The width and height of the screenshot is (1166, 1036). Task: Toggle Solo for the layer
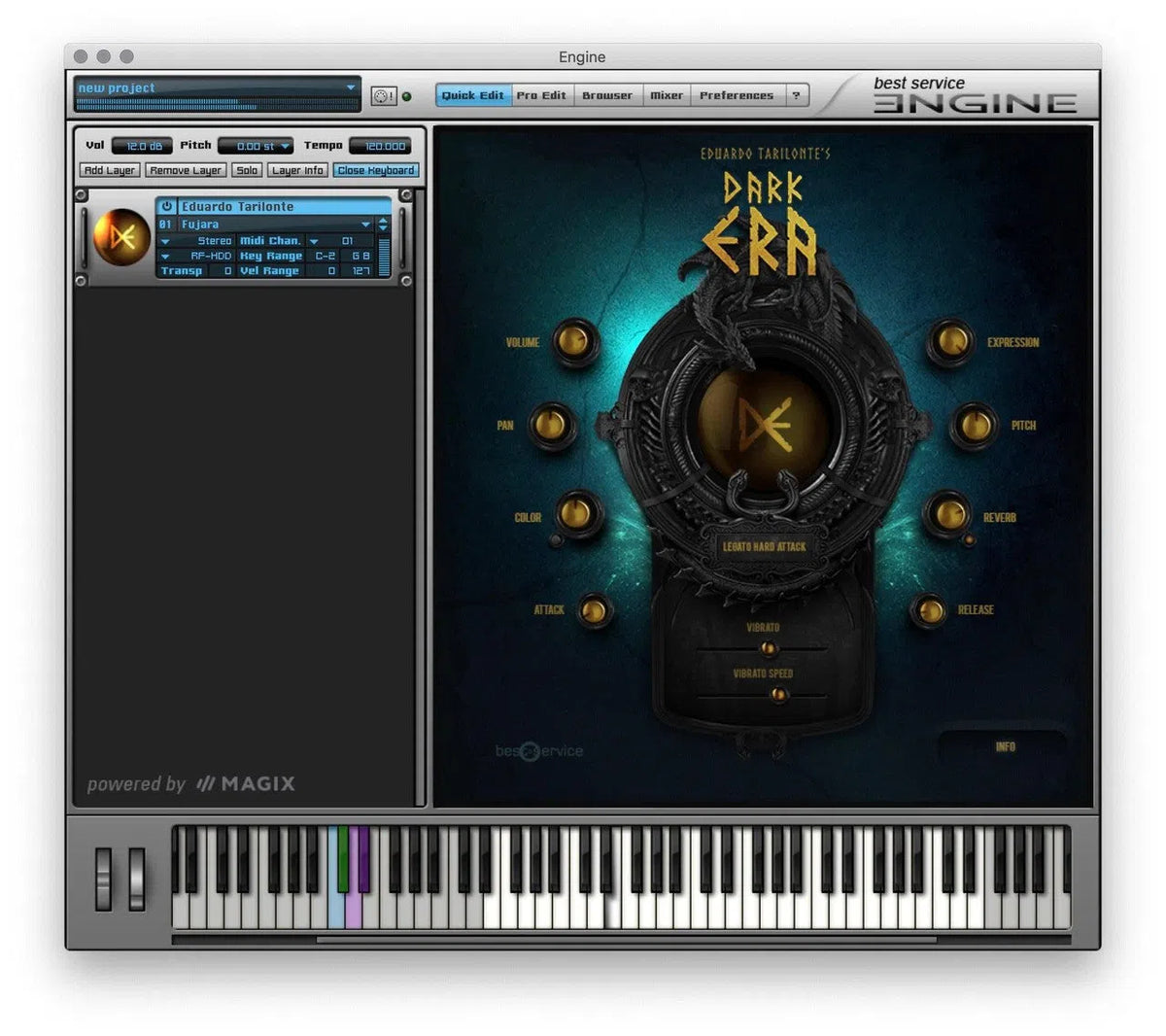click(247, 170)
